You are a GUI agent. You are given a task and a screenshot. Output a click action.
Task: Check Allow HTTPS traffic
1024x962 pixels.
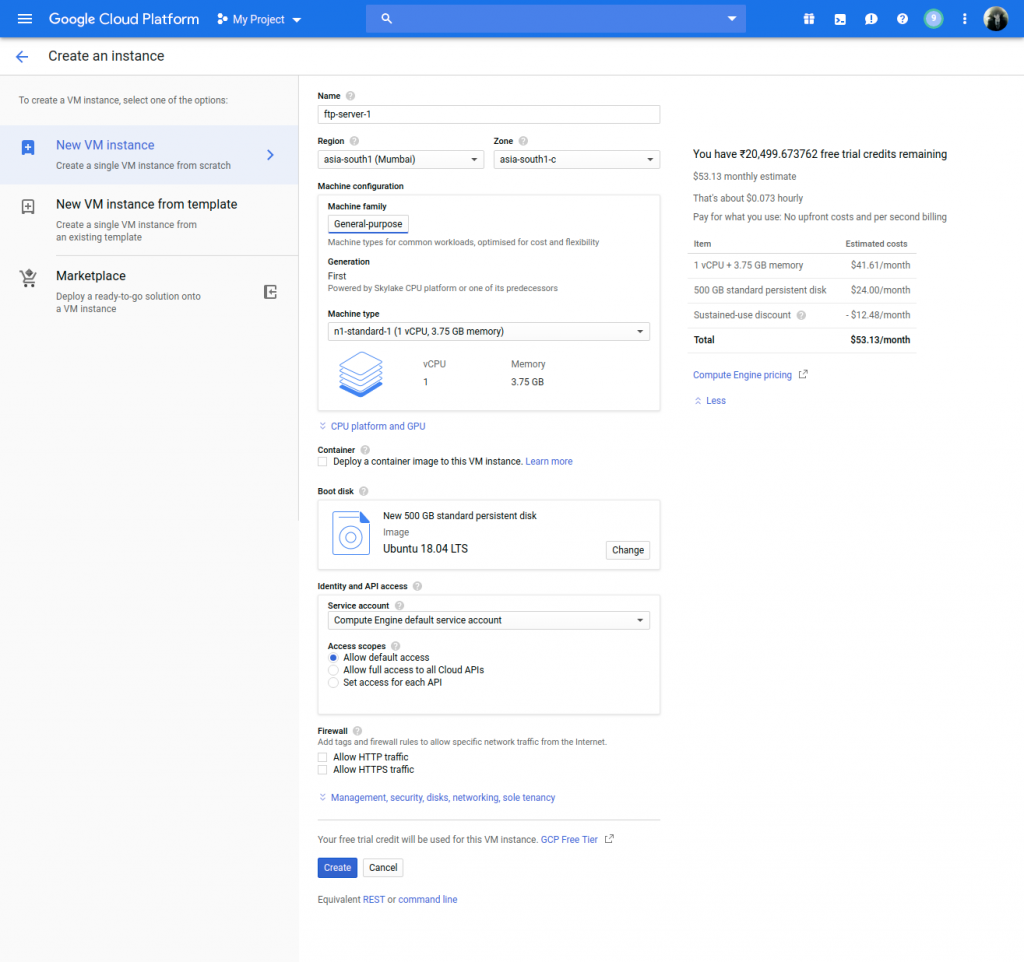323,770
